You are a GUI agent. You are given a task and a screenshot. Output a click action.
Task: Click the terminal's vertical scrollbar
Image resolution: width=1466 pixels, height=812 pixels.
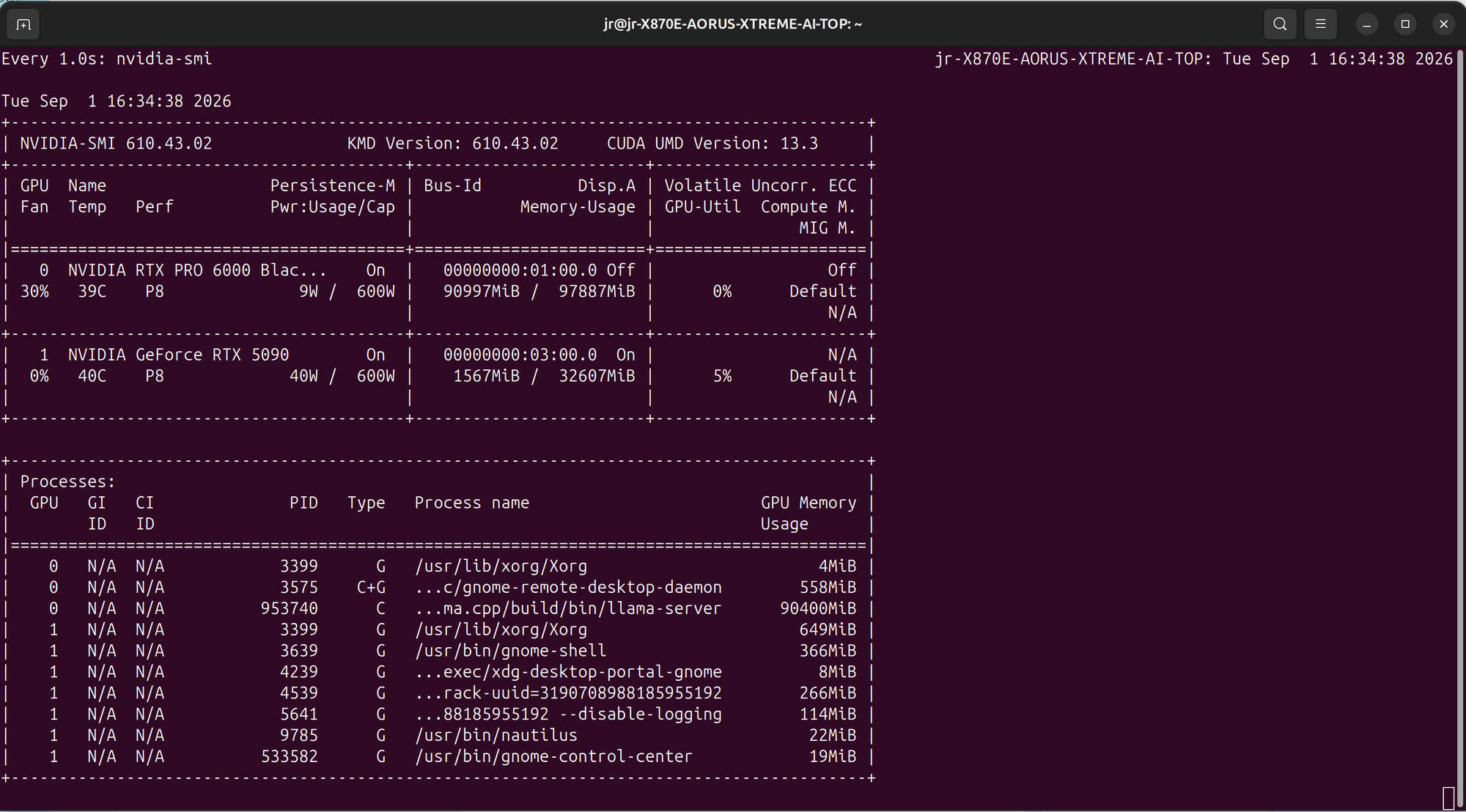[1461, 428]
